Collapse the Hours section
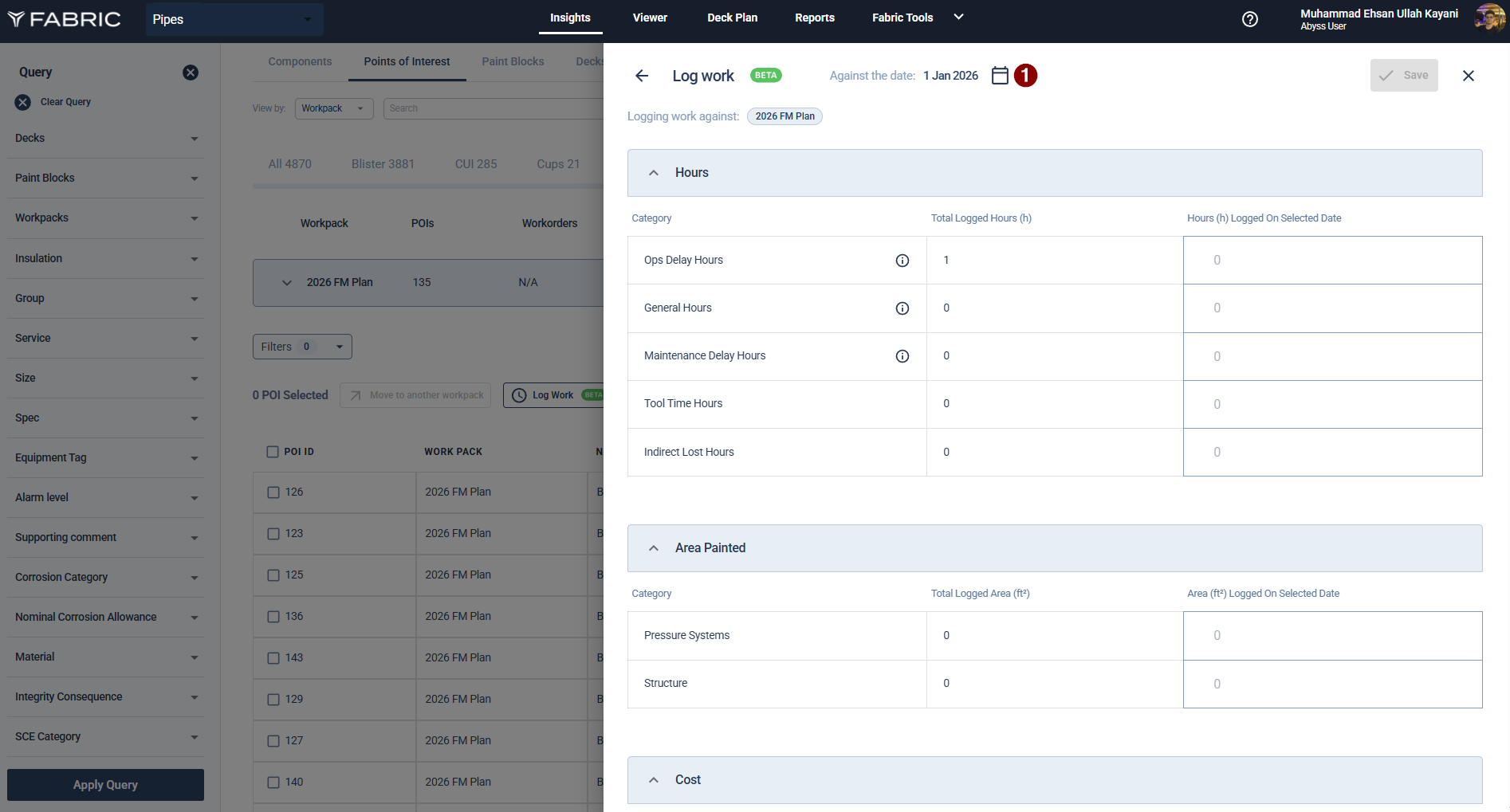 (654, 173)
